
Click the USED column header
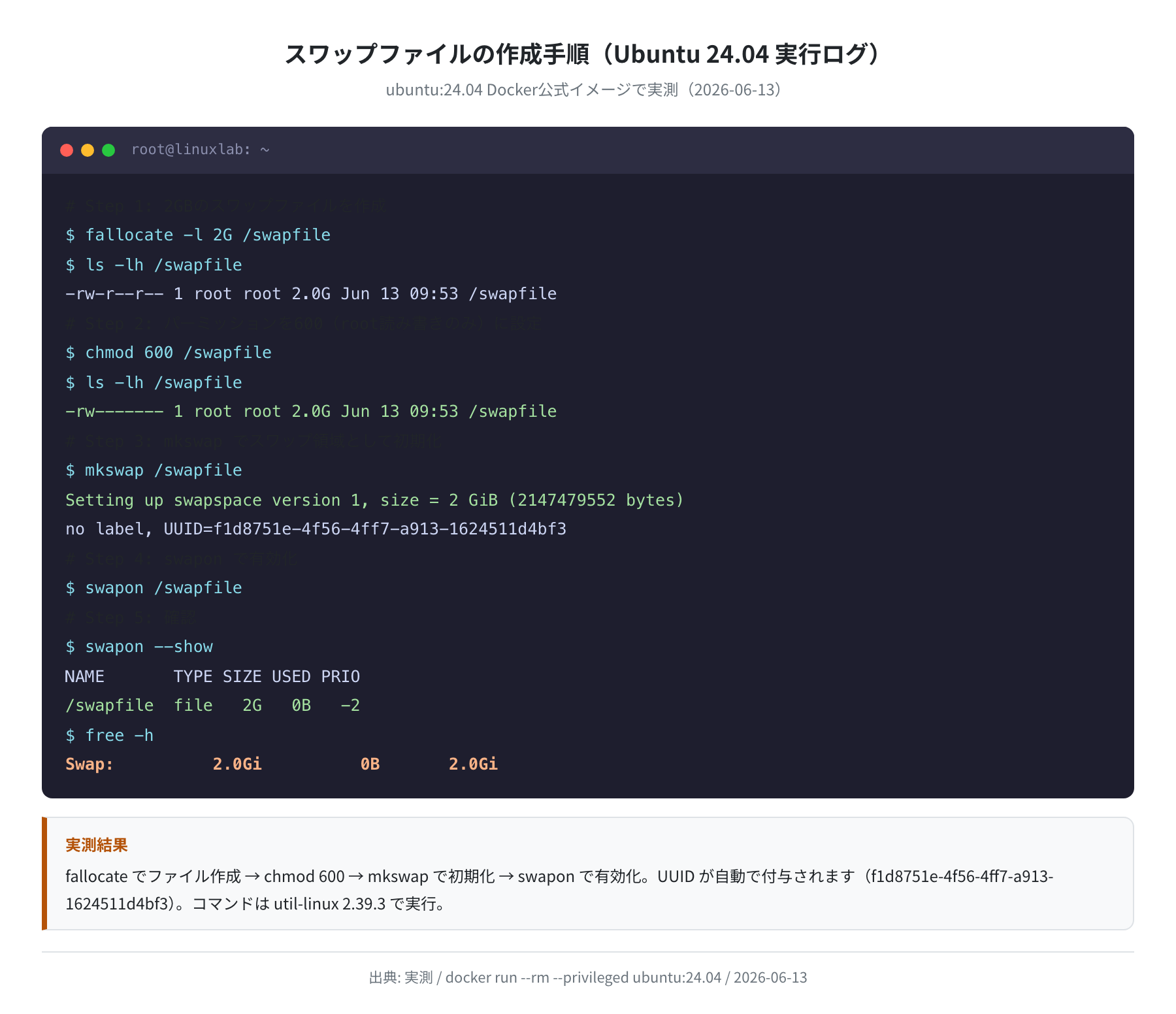click(291, 676)
